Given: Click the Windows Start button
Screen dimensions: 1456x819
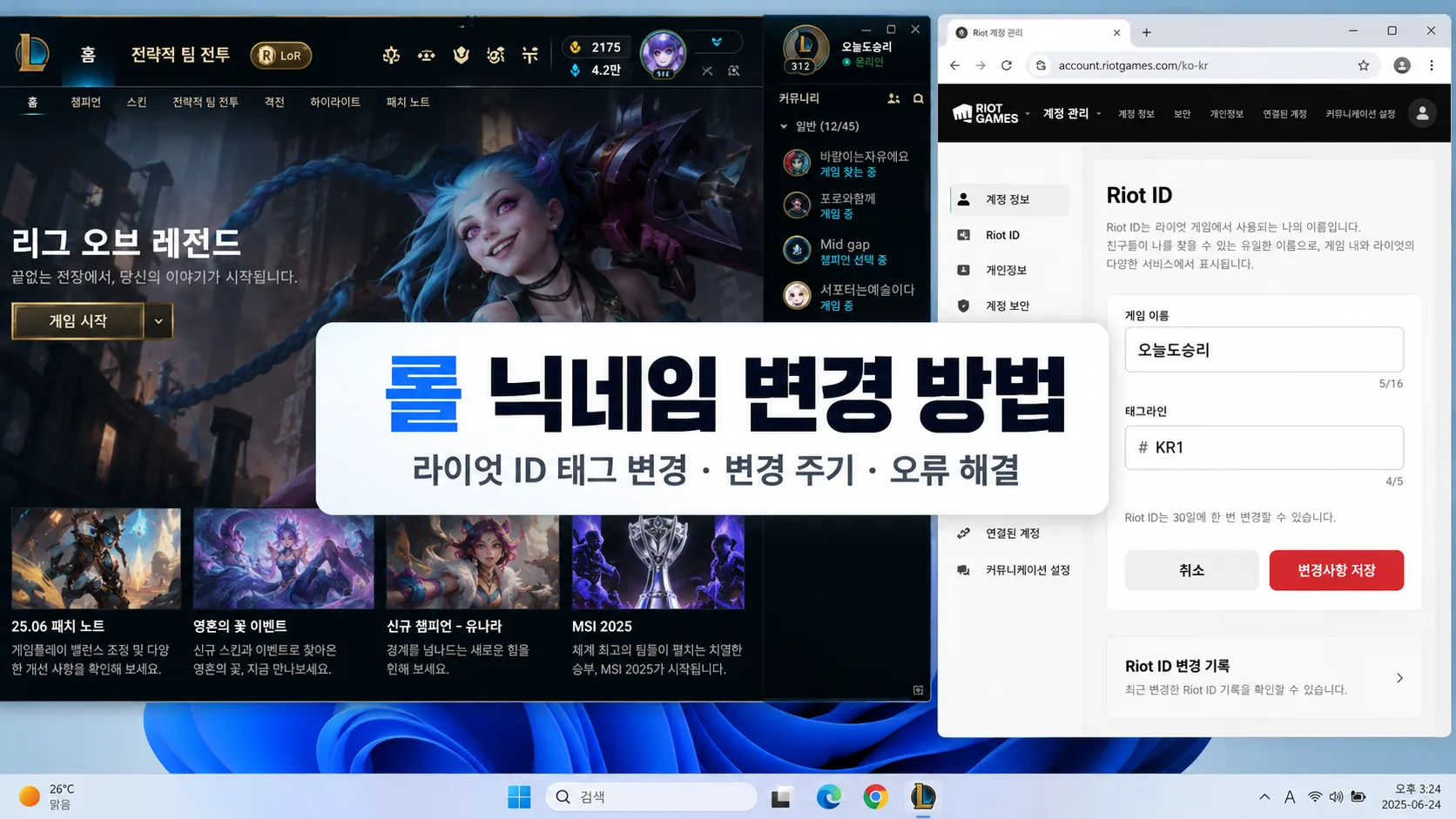Looking at the screenshot, I should pyautogui.click(x=519, y=796).
